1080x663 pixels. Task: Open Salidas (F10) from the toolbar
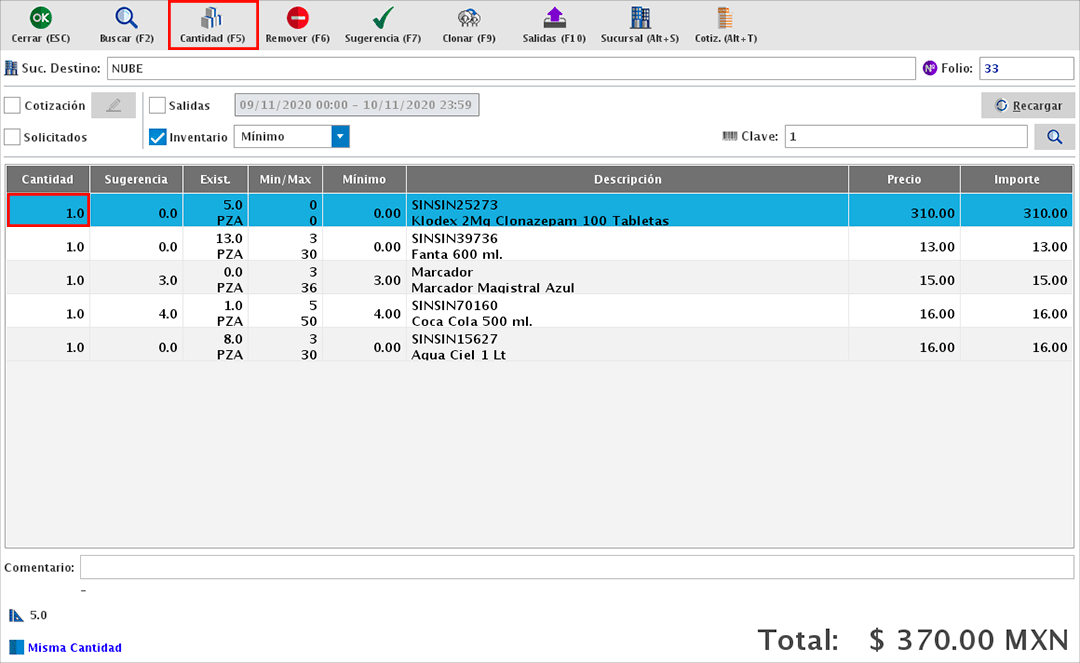[554, 18]
